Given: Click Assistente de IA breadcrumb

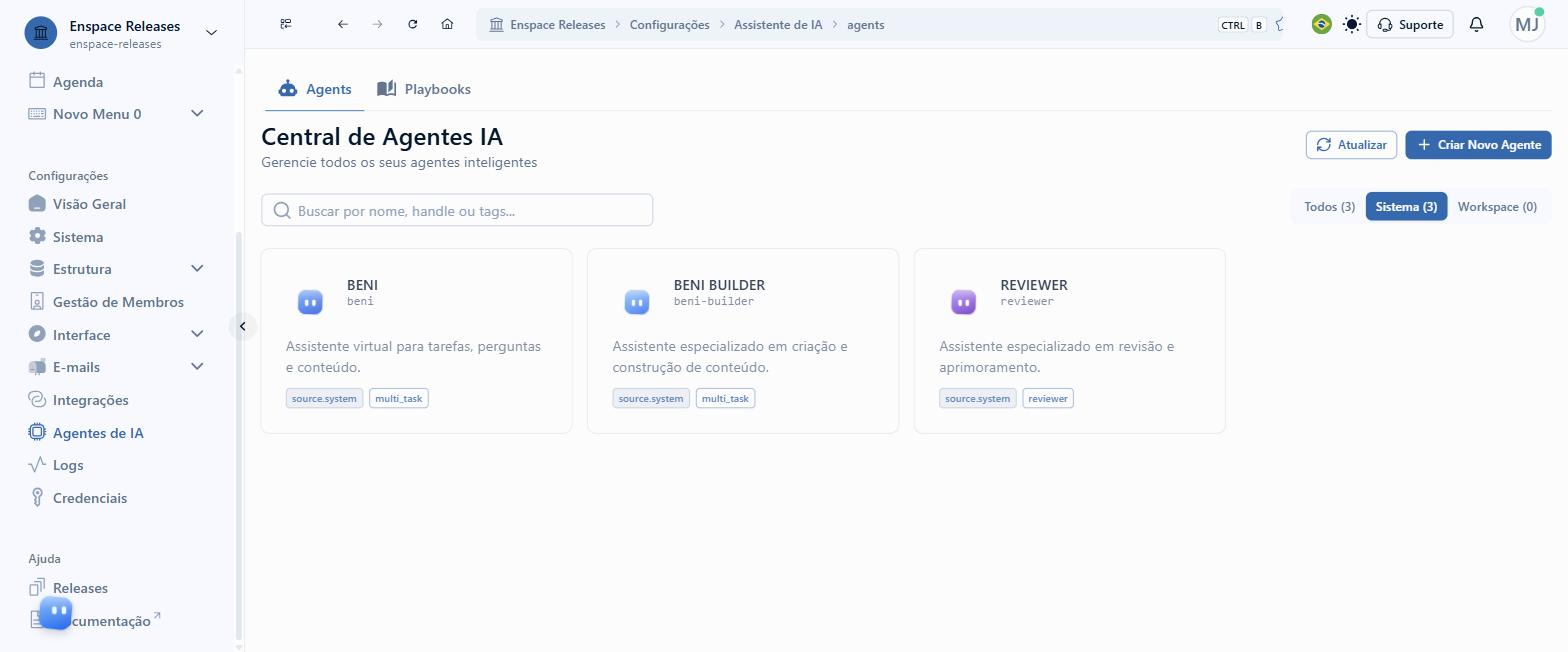Looking at the screenshot, I should 778,24.
